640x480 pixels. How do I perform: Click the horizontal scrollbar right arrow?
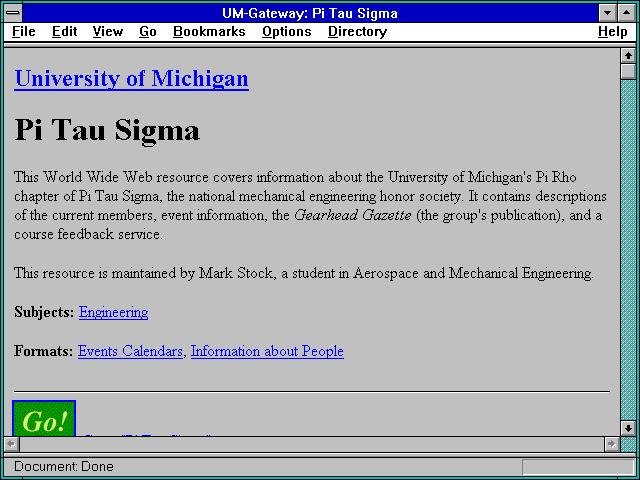(612, 444)
